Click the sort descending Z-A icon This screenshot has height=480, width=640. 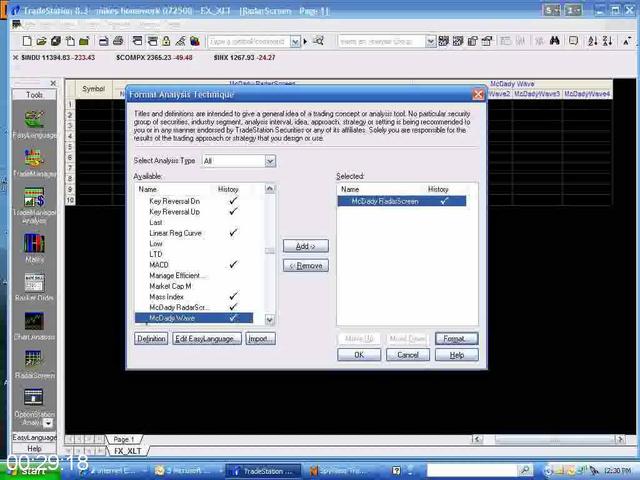607,41
